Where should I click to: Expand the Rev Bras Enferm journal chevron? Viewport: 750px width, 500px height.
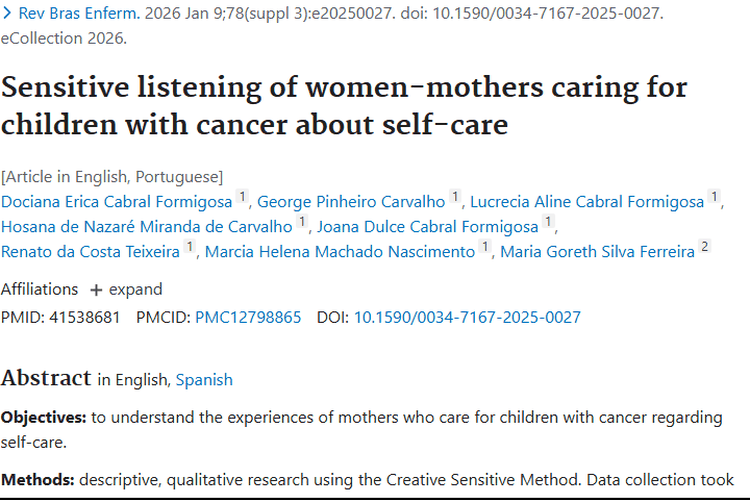tap(8, 15)
